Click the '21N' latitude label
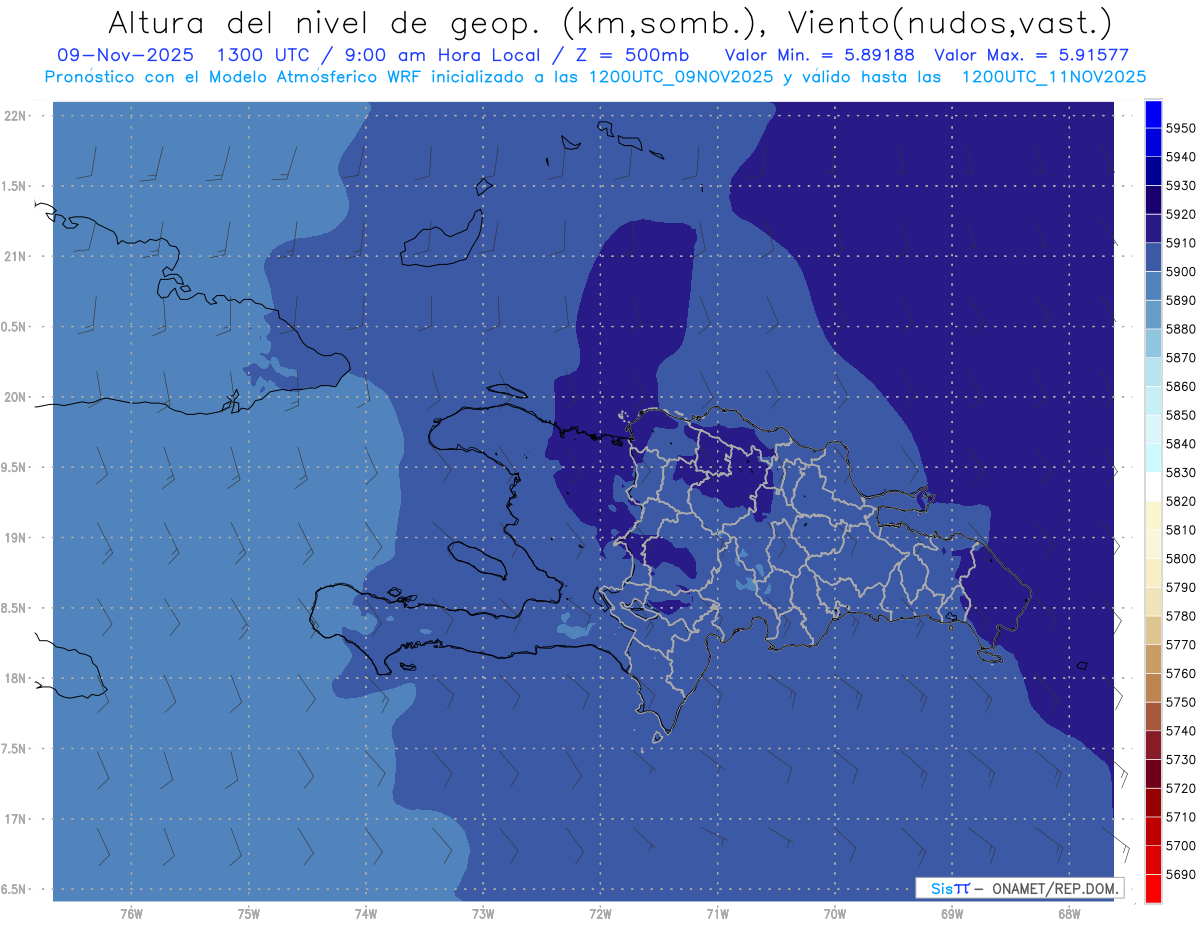 point(14,257)
